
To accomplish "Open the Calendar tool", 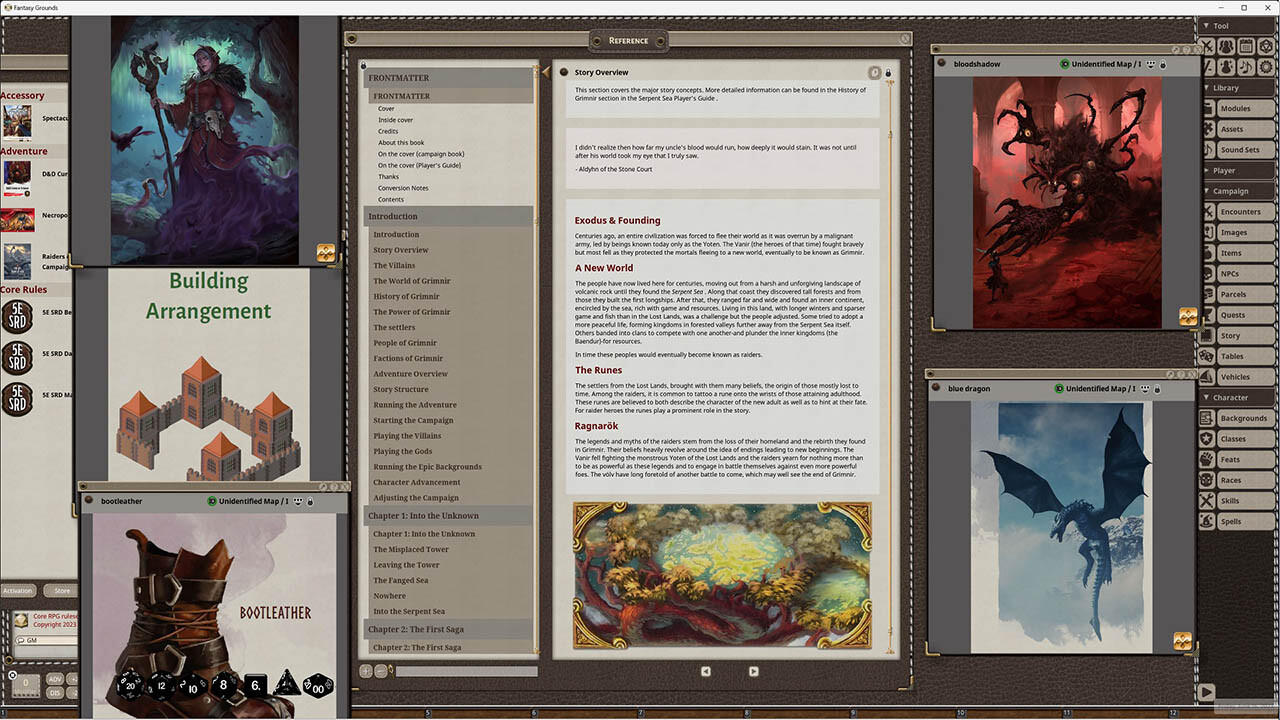I will click(1246, 45).
